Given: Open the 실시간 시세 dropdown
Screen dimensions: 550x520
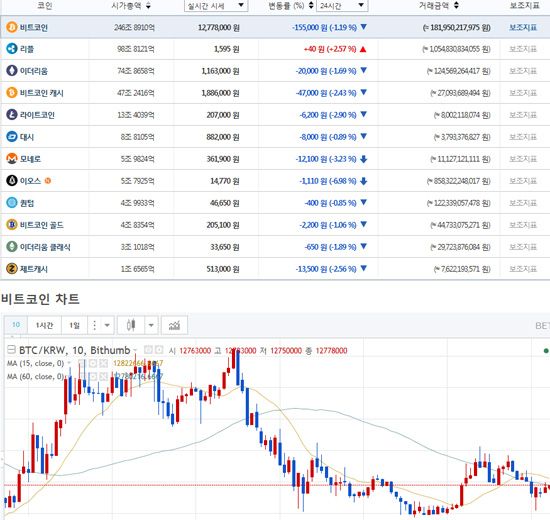Looking at the screenshot, I should pos(216,6).
